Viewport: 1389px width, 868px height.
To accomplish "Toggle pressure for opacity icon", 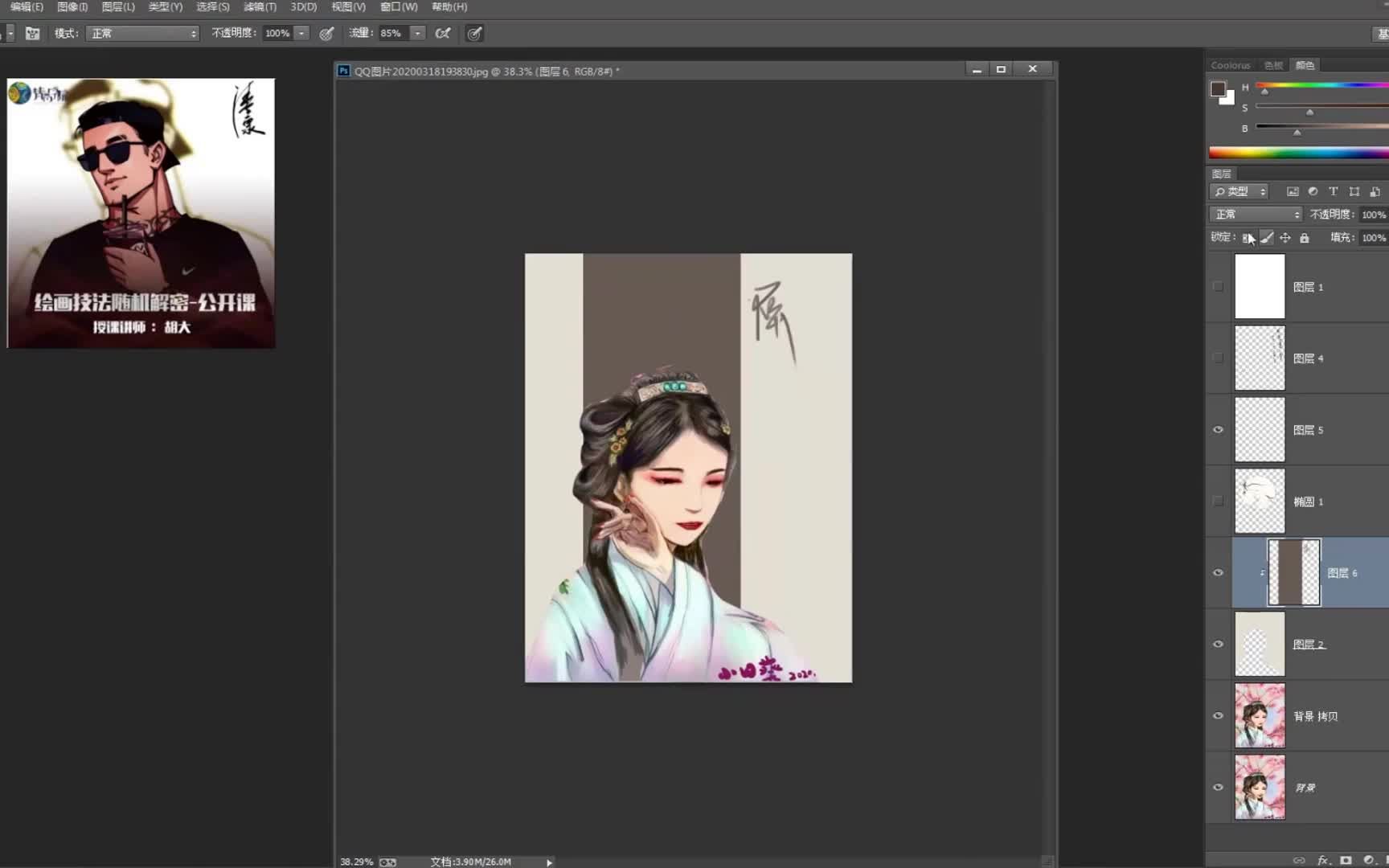I will point(326,33).
